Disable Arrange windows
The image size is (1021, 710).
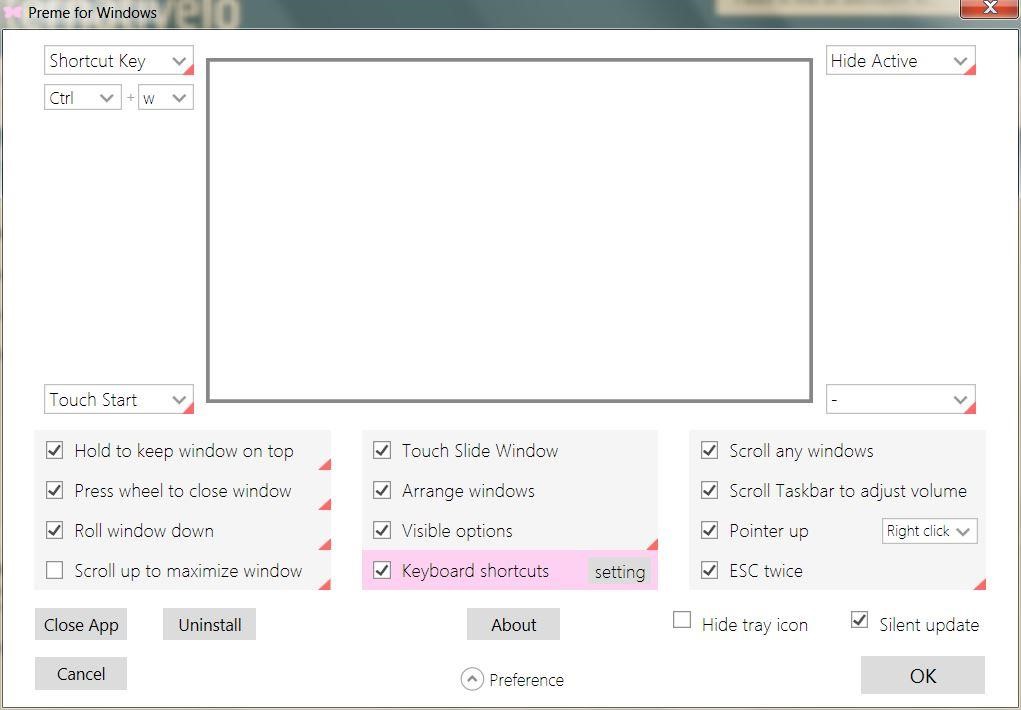[382, 490]
